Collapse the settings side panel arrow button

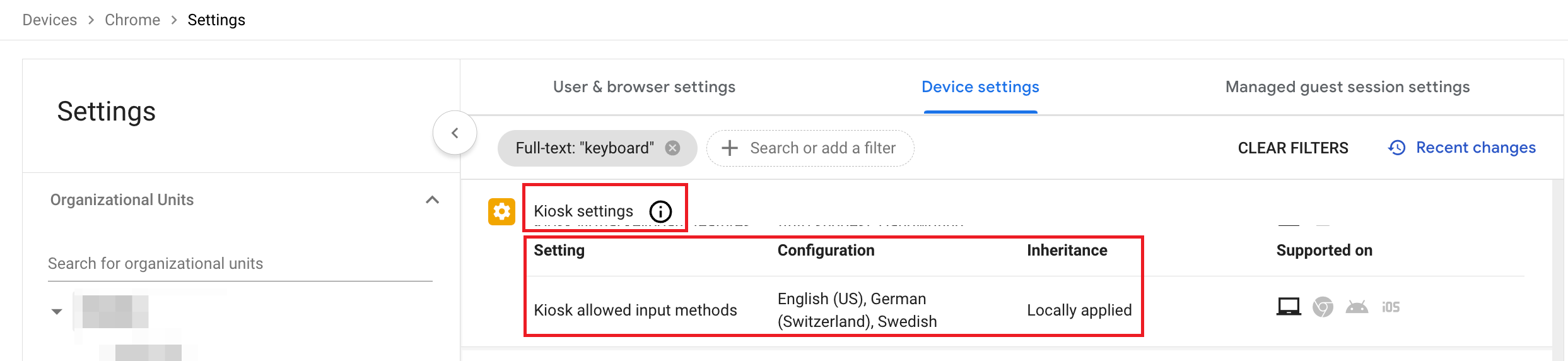coord(454,133)
